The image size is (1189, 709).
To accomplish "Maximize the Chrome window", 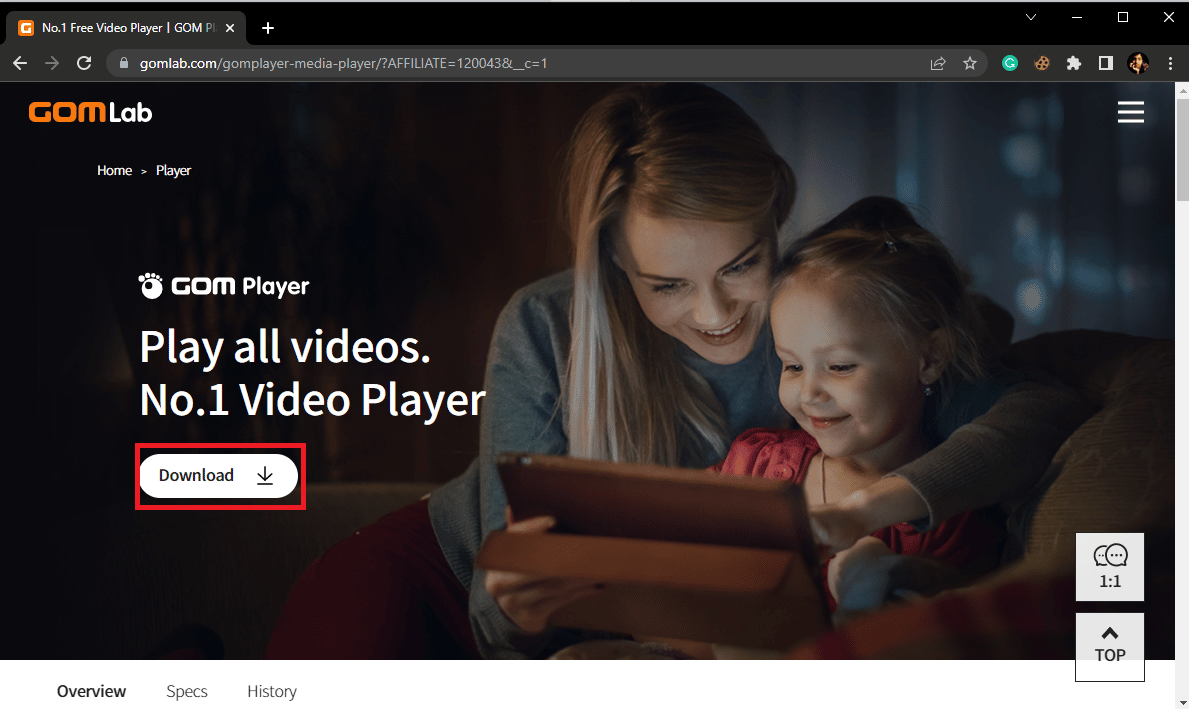I will coord(1123,17).
